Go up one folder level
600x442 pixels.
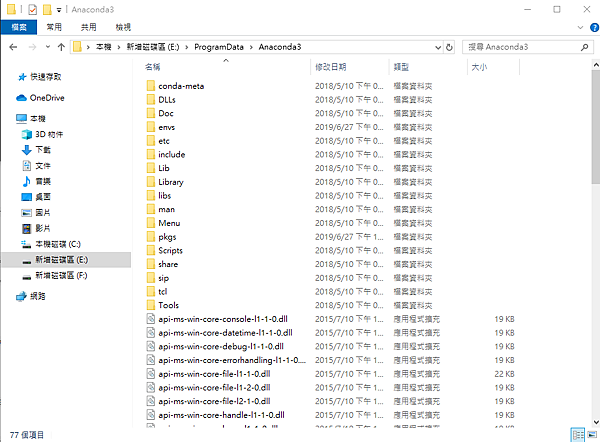click(61, 47)
